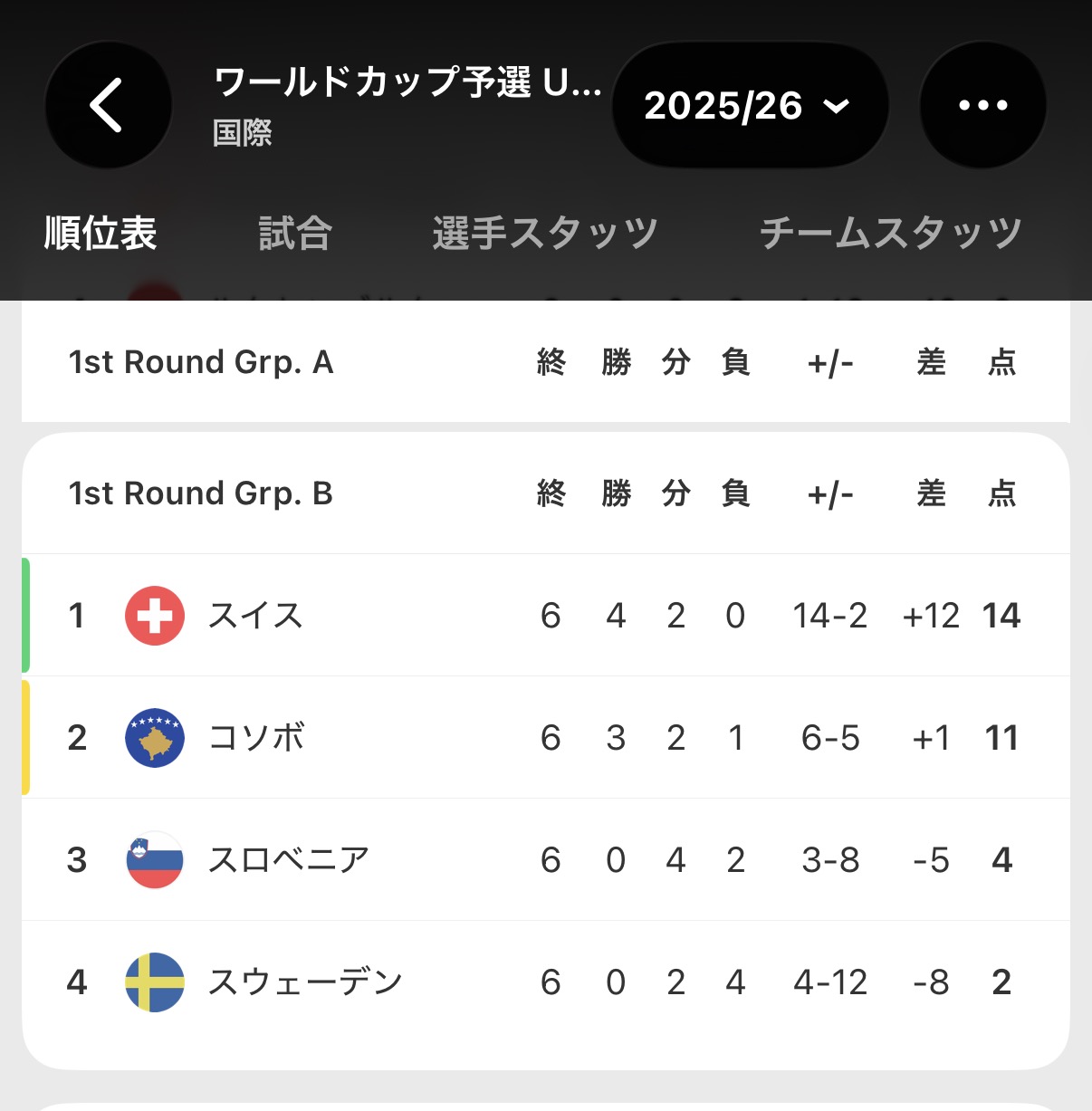Viewport: 1092px width, 1111px height.
Task: Tap the Sweden flag icon
Action: pos(155,982)
